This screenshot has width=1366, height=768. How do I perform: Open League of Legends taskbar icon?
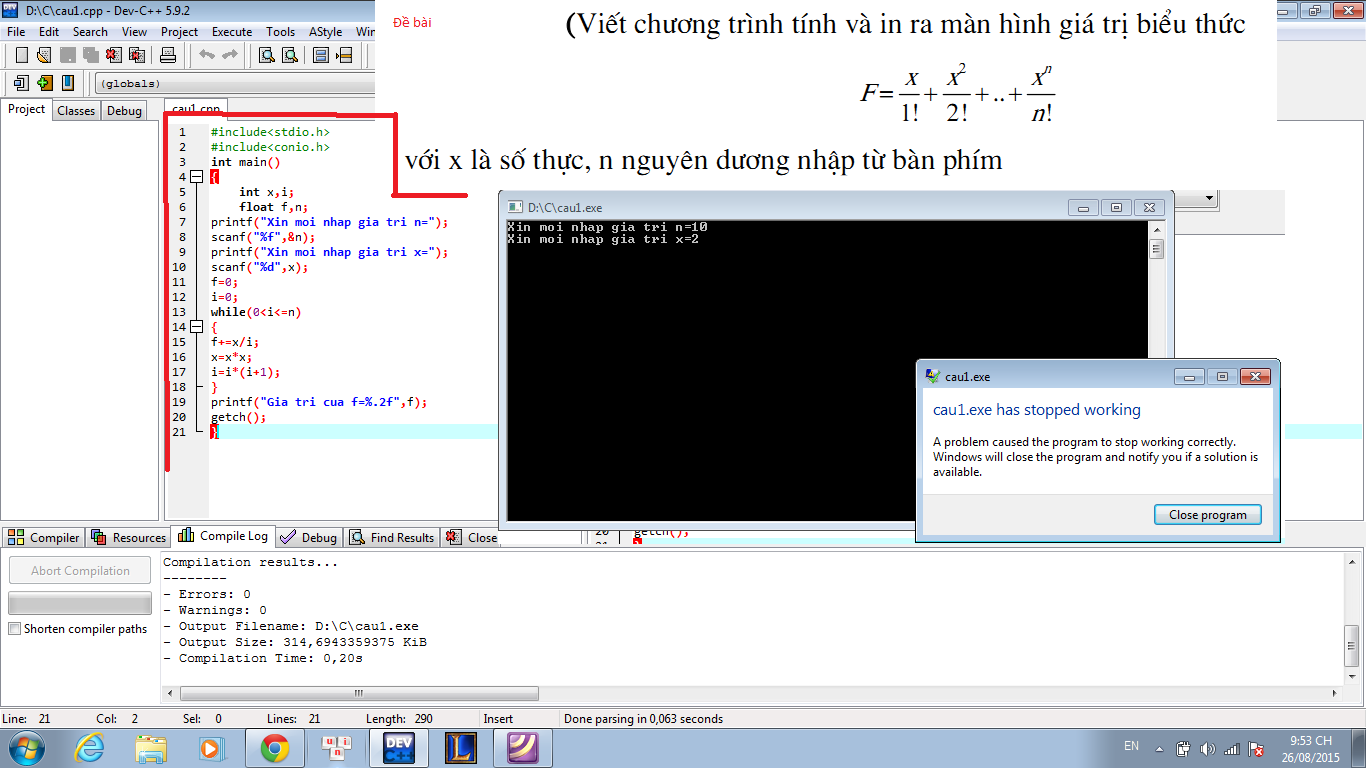coord(461,747)
